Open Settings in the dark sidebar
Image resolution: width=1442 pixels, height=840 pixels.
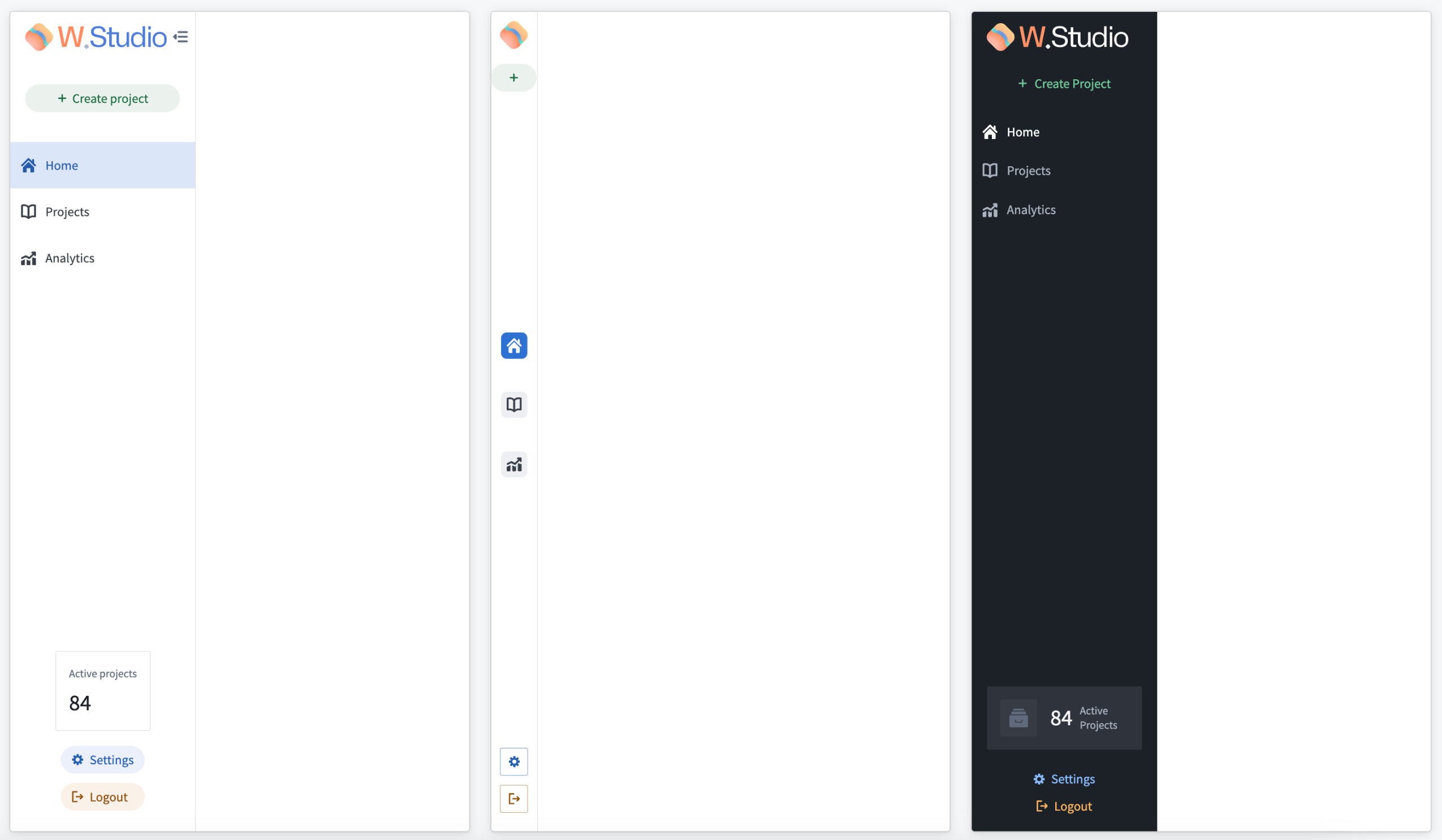(1064, 780)
